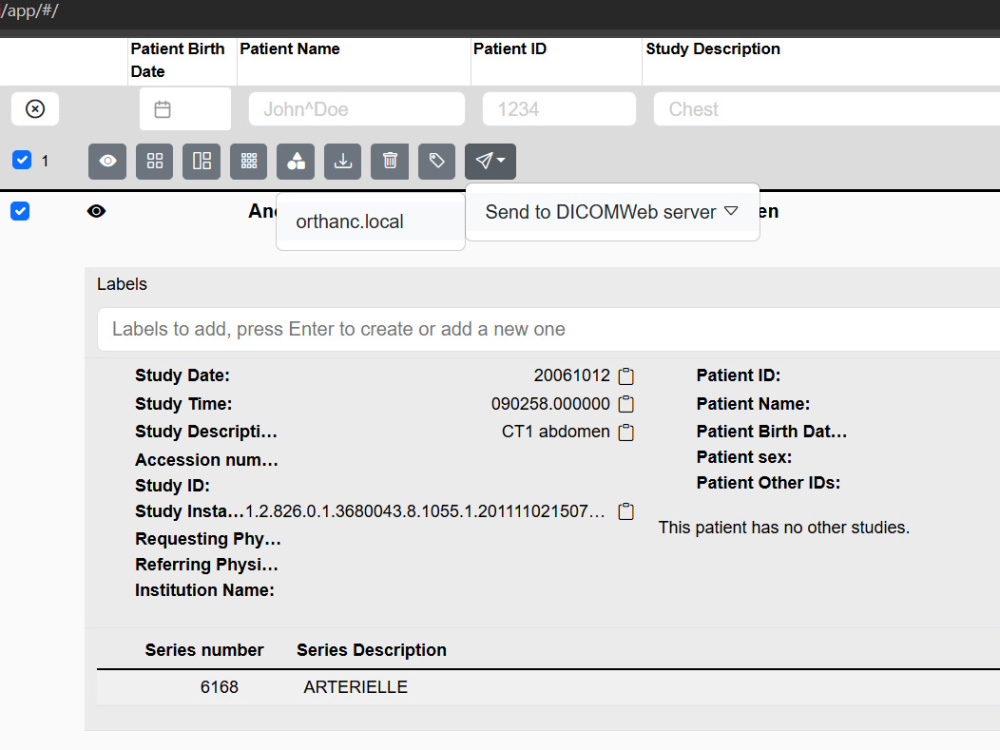
Task: Click the Patient Other IDs label
Action: [x=768, y=483]
